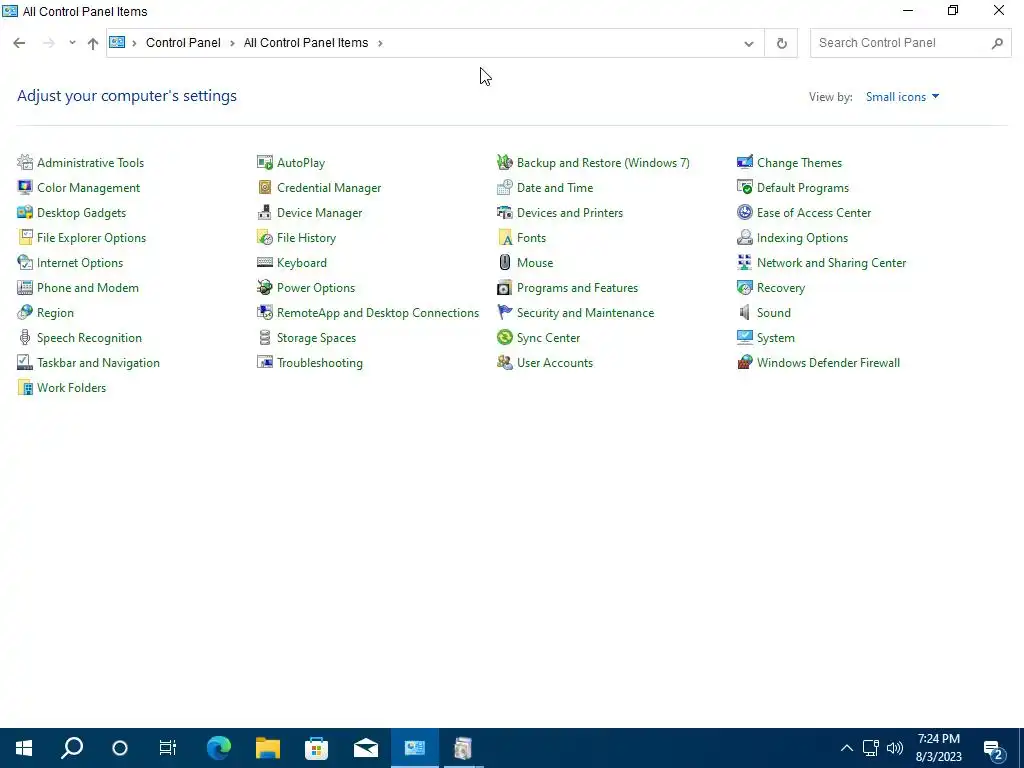Screen dimensions: 1024x768
Task: Open the notification center icon
Action: pyautogui.click(x=995, y=749)
